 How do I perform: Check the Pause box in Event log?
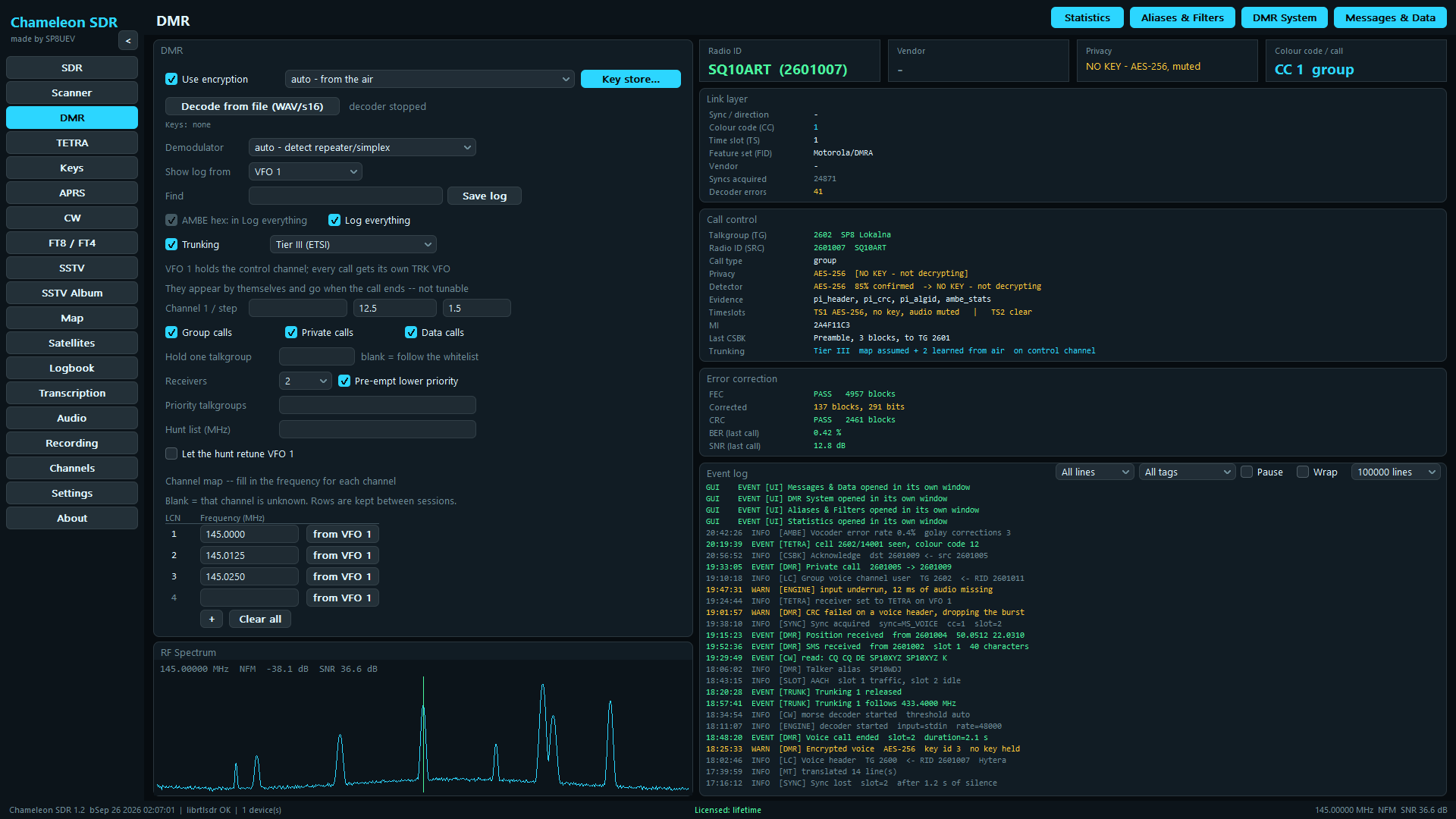[1247, 472]
